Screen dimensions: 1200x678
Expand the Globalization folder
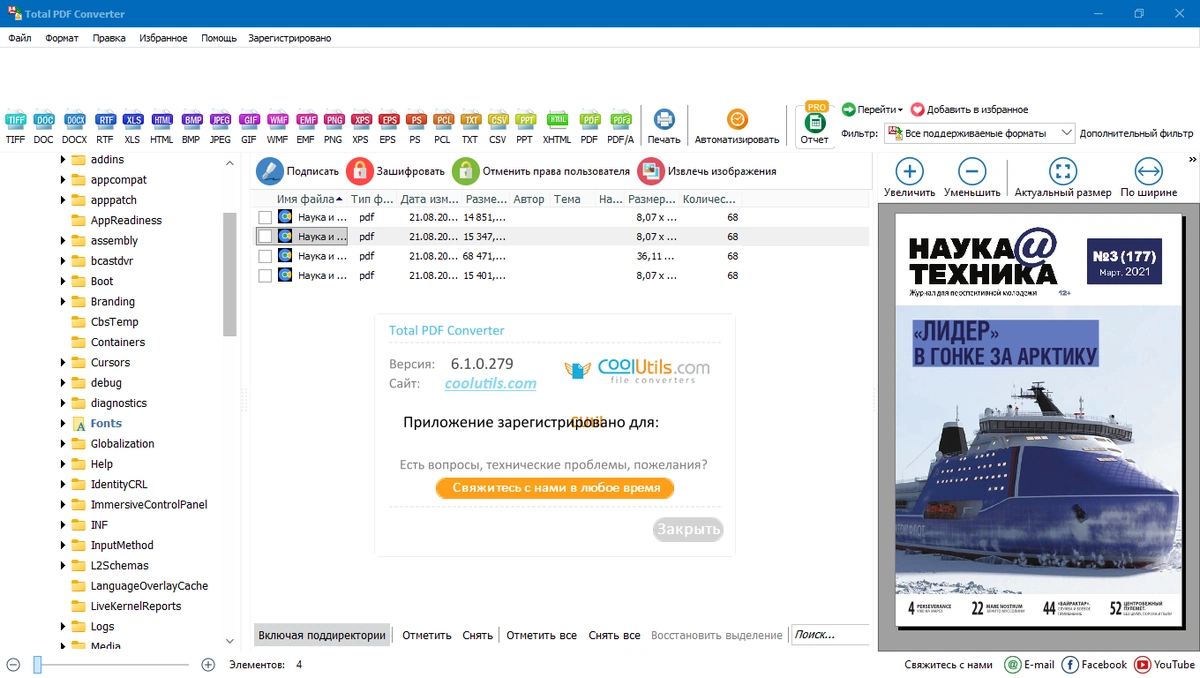click(63, 444)
